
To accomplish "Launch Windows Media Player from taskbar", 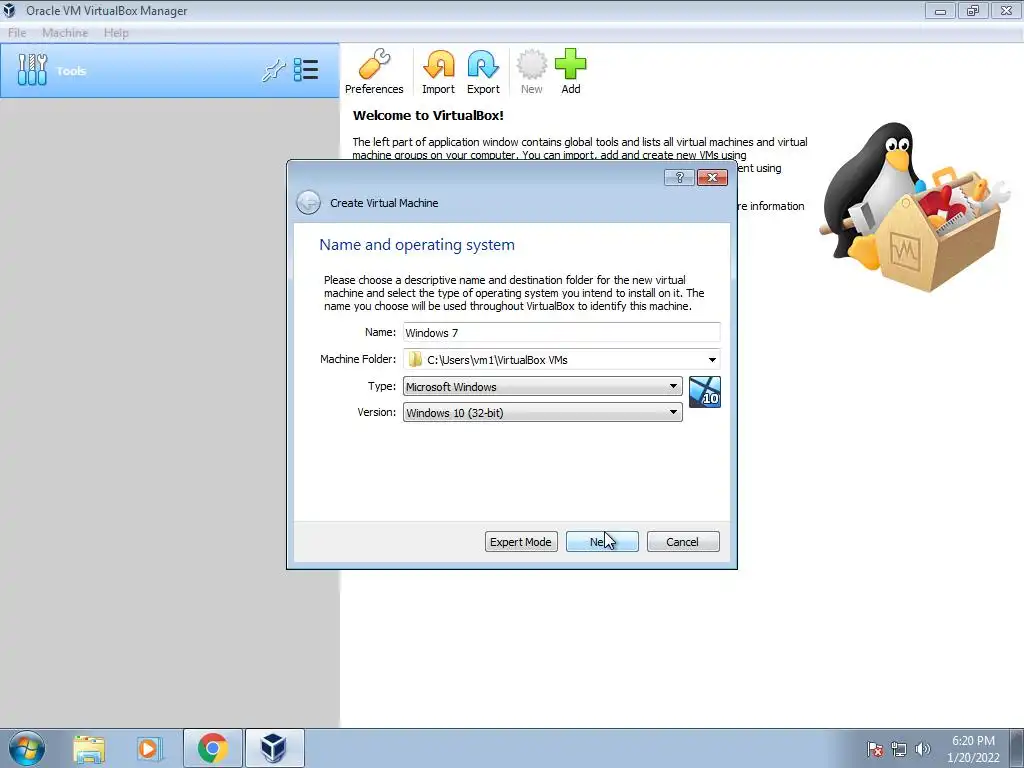I will pyautogui.click(x=150, y=748).
